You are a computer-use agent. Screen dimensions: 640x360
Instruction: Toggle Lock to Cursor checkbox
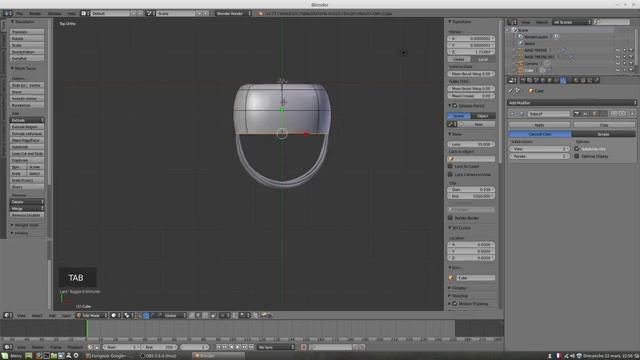coord(451,166)
